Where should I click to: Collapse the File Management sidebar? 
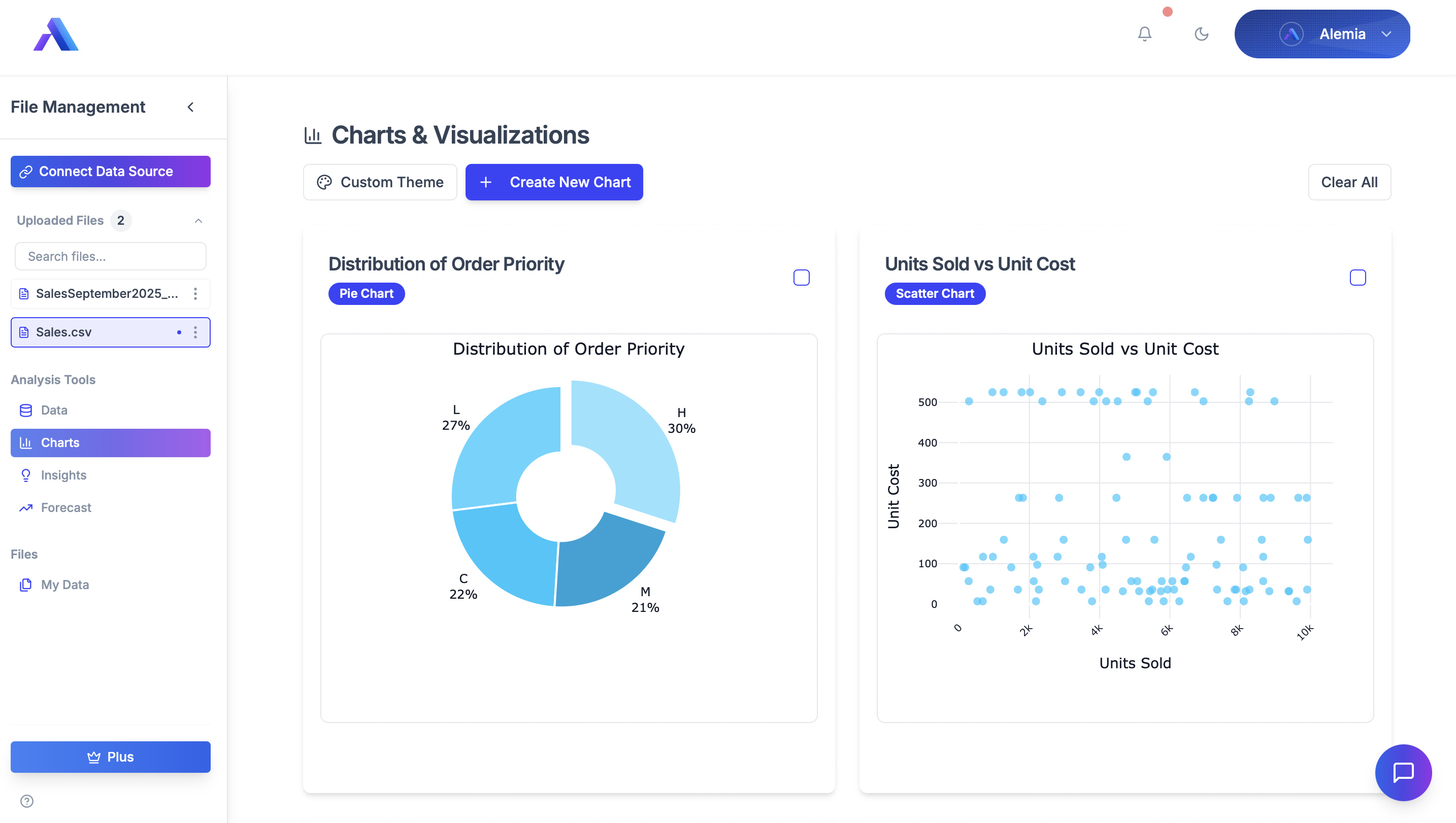coord(190,107)
